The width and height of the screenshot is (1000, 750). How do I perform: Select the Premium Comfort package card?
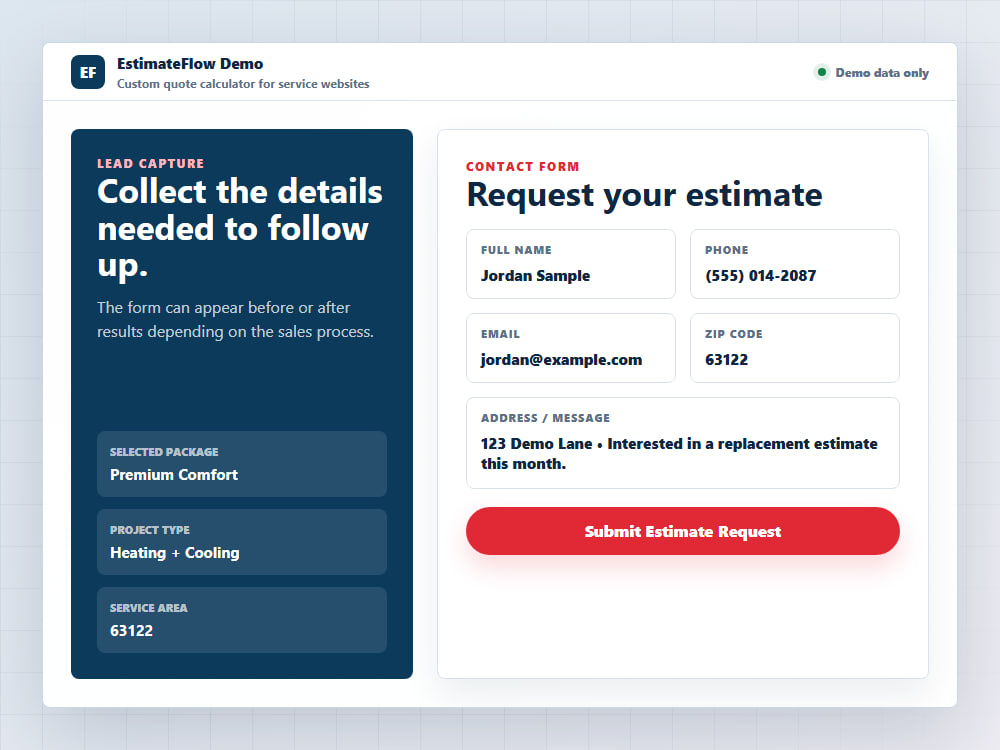click(x=242, y=464)
